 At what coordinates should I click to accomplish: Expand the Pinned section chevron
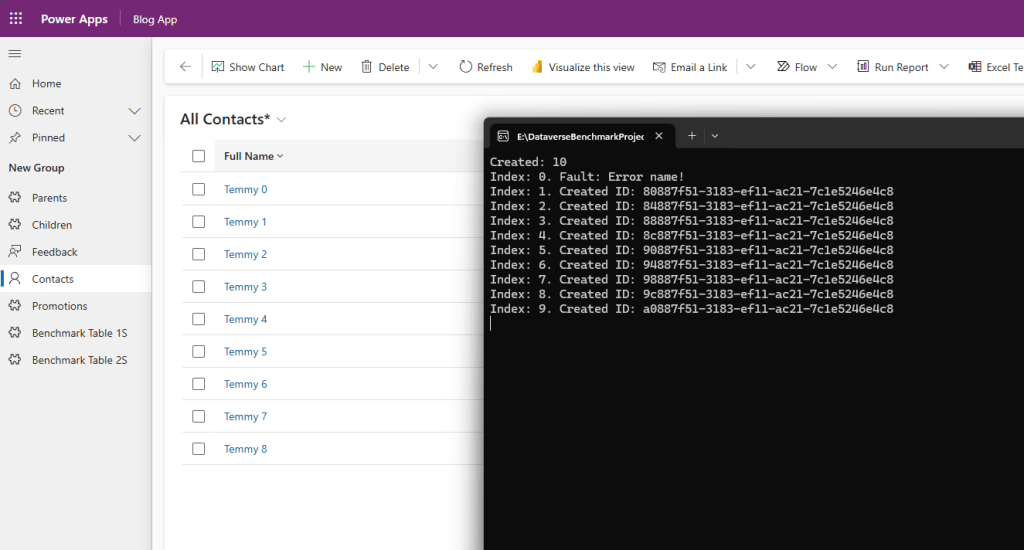[135, 138]
